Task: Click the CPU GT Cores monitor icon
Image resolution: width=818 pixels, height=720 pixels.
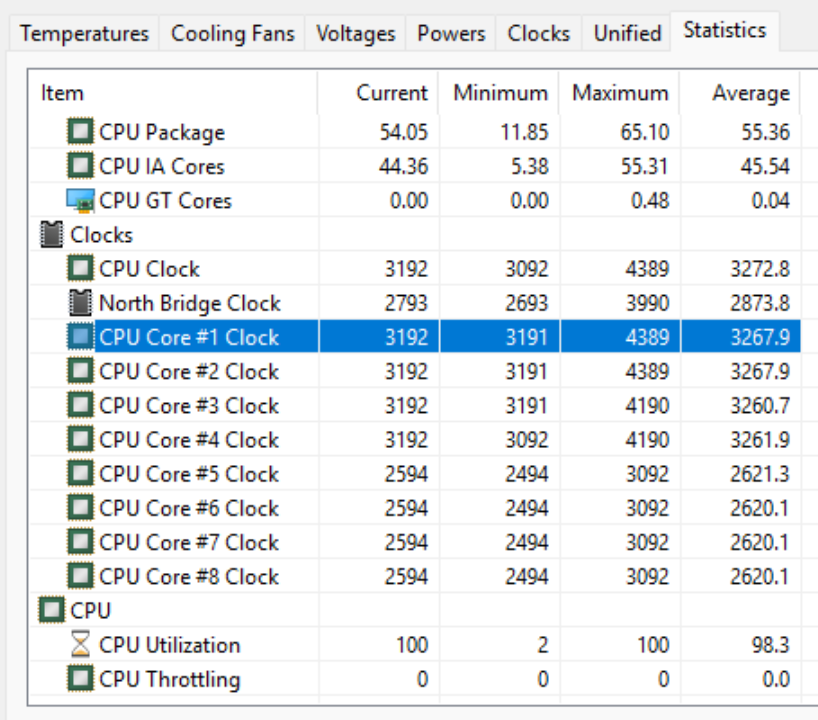Action: pyautogui.click(x=81, y=200)
